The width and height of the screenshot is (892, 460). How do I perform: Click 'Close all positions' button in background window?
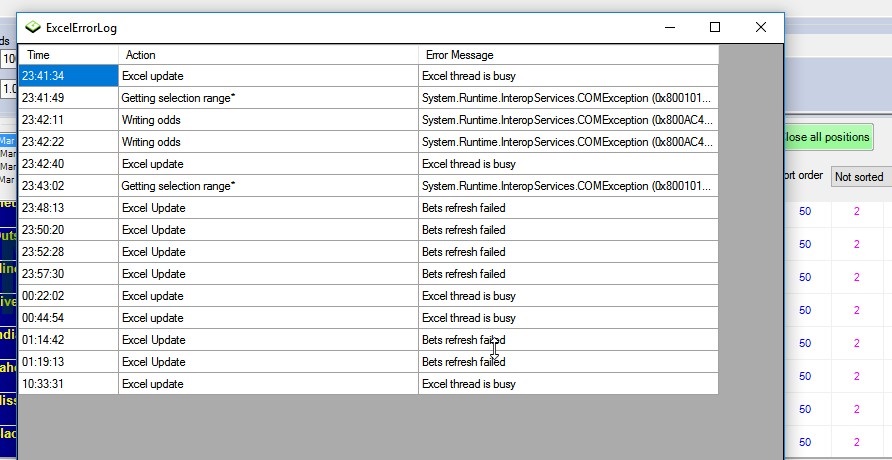pyautogui.click(x=829, y=137)
